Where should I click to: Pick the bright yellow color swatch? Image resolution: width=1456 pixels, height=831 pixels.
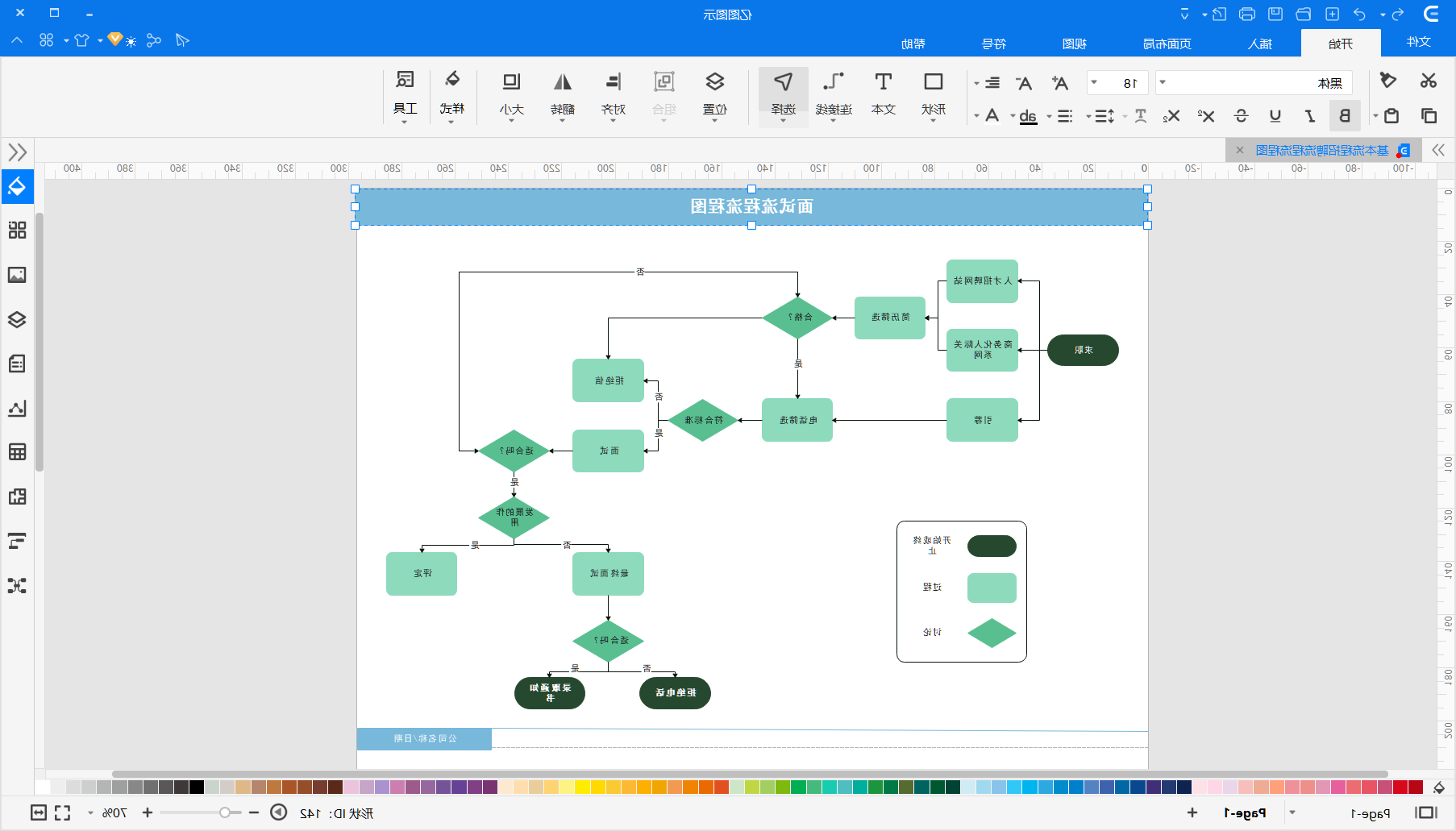(581, 787)
